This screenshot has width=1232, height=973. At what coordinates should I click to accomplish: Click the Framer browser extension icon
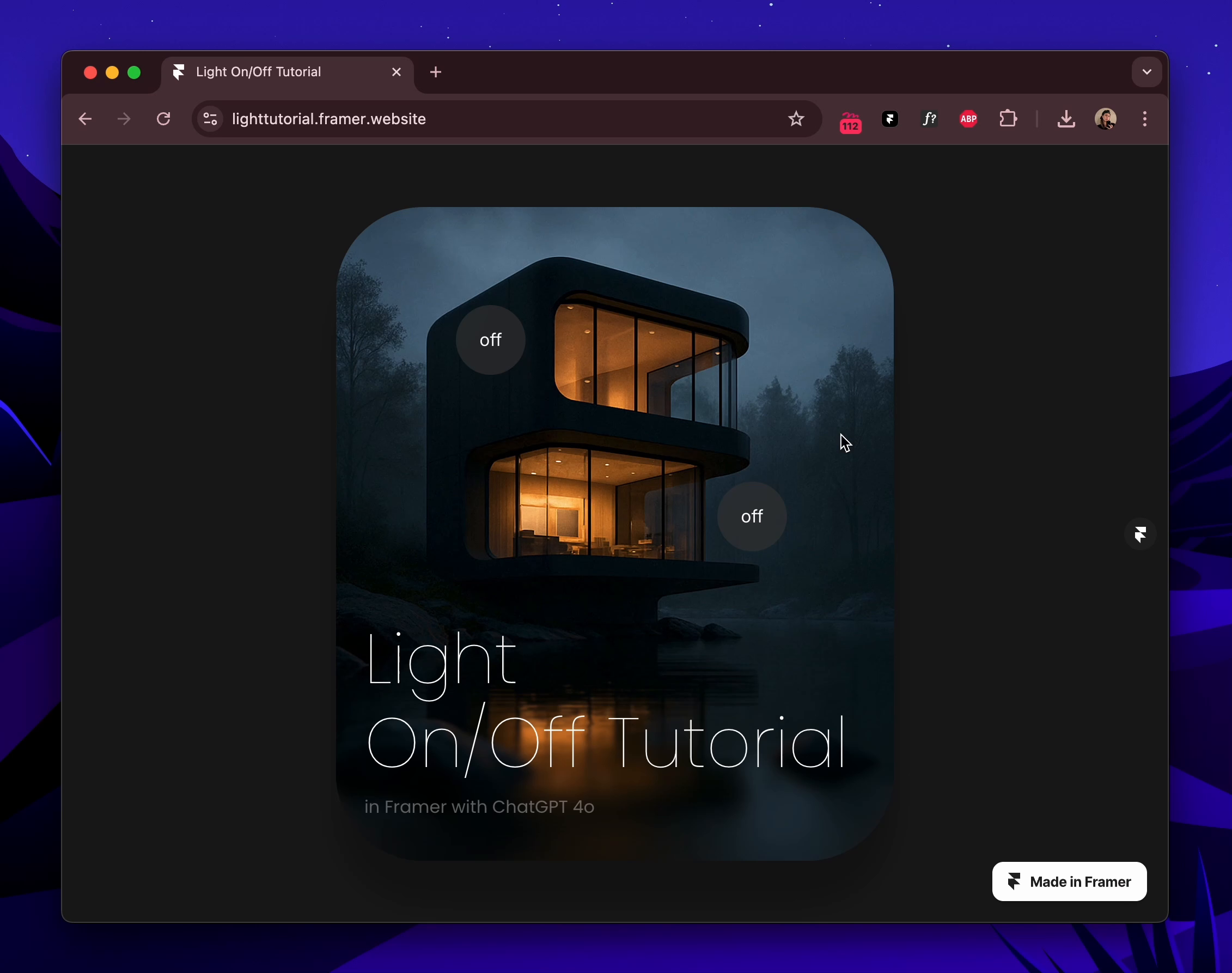pyautogui.click(x=889, y=118)
